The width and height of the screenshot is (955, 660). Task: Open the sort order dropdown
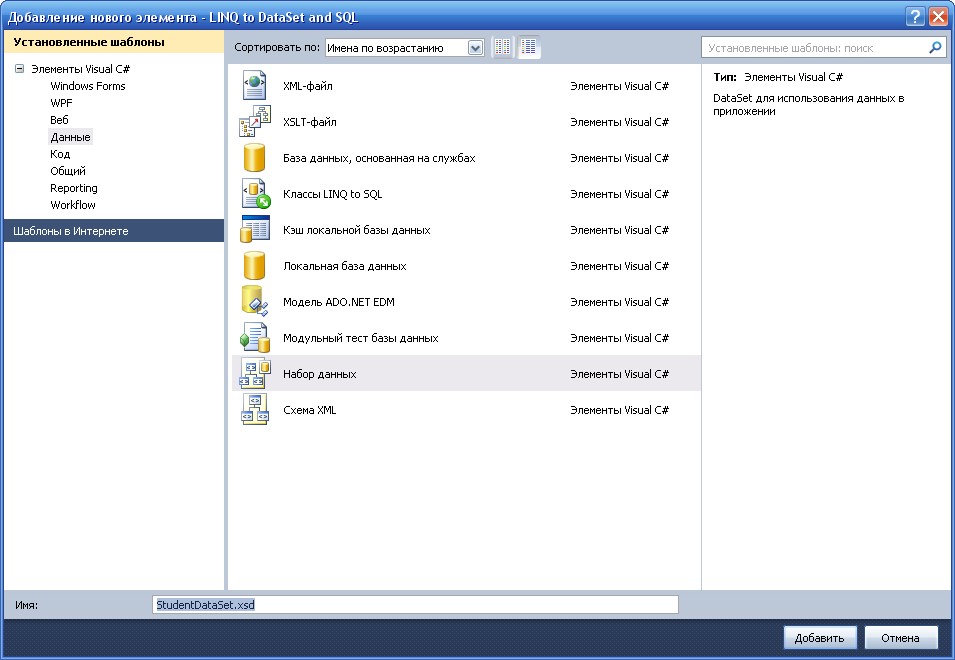pos(404,47)
